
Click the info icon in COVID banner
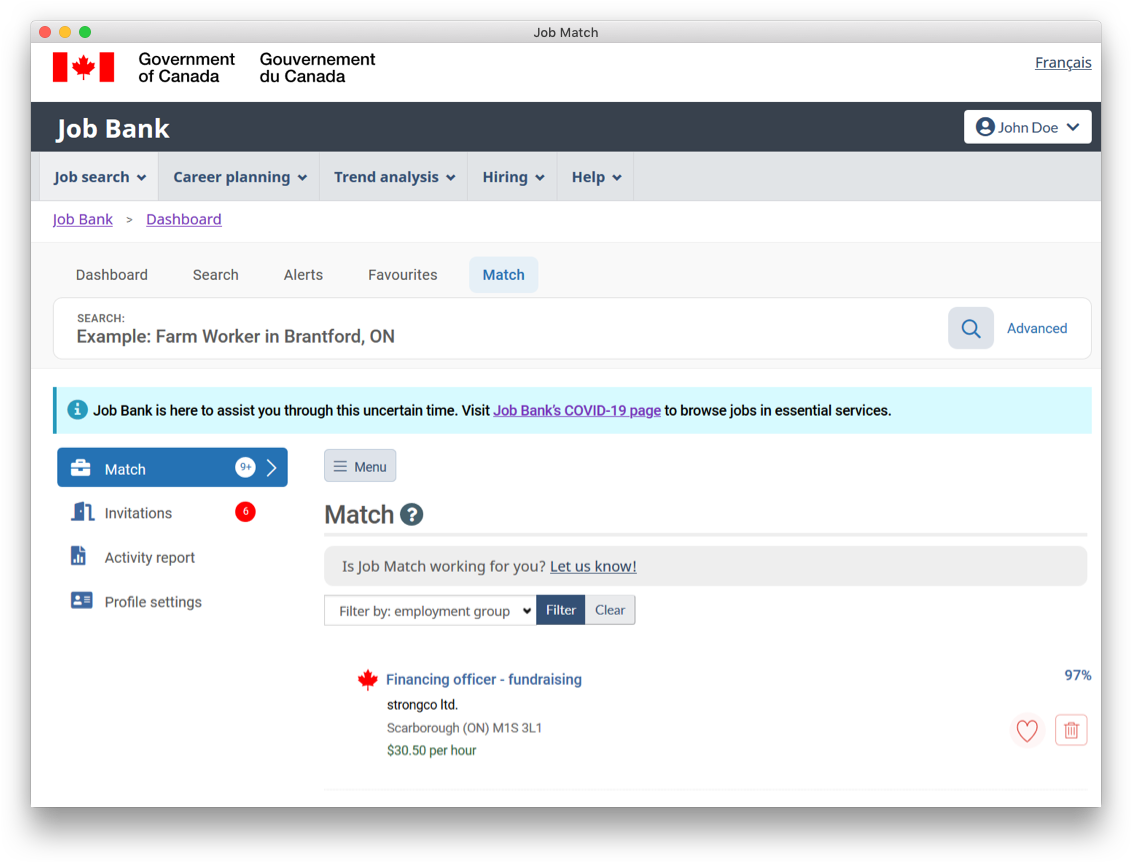coord(77,410)
